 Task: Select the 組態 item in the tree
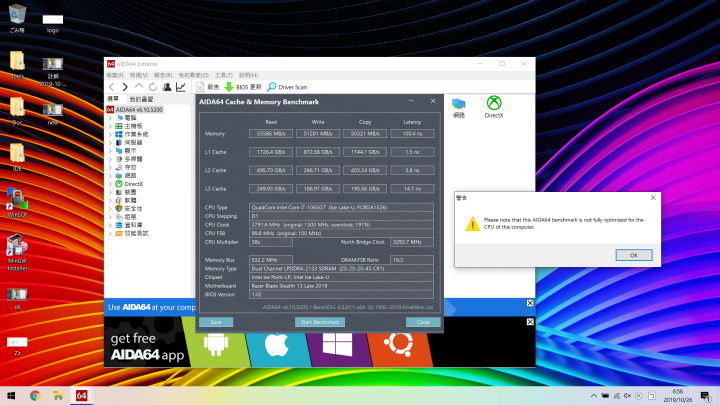point(126,217)
